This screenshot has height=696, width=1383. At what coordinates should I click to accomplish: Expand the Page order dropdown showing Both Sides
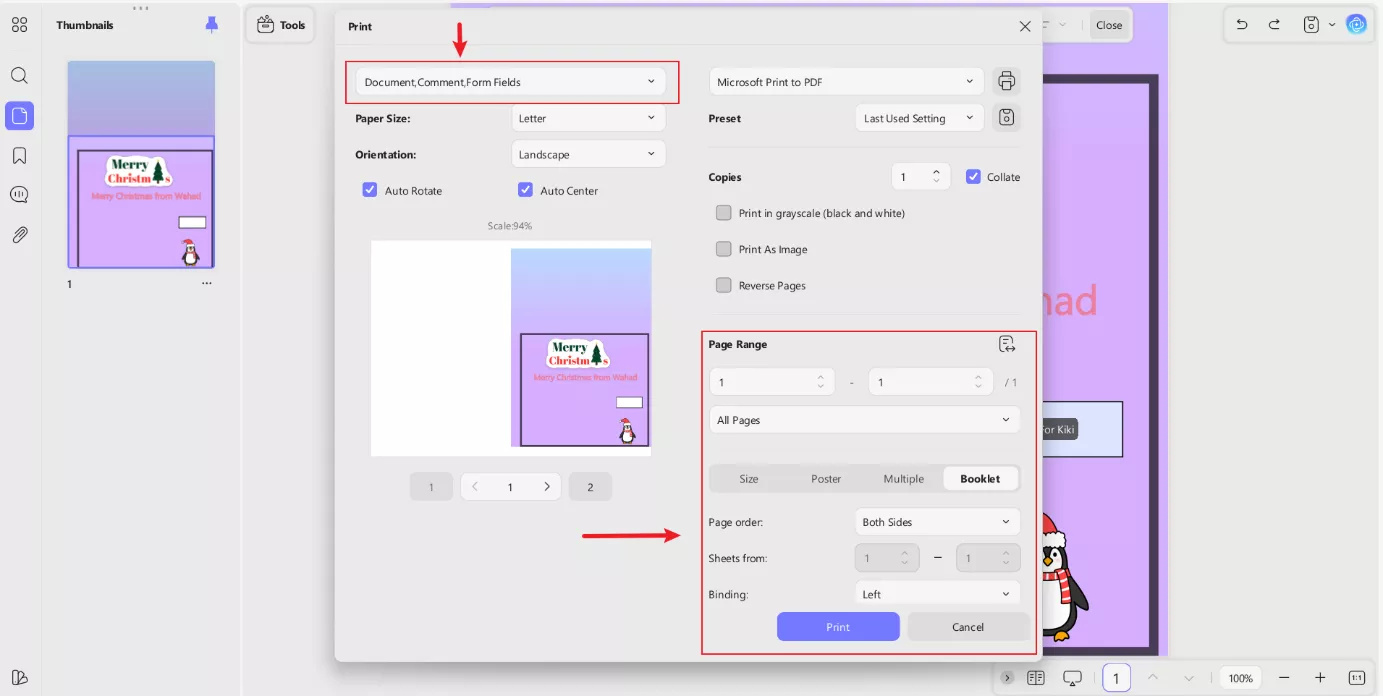936,521
